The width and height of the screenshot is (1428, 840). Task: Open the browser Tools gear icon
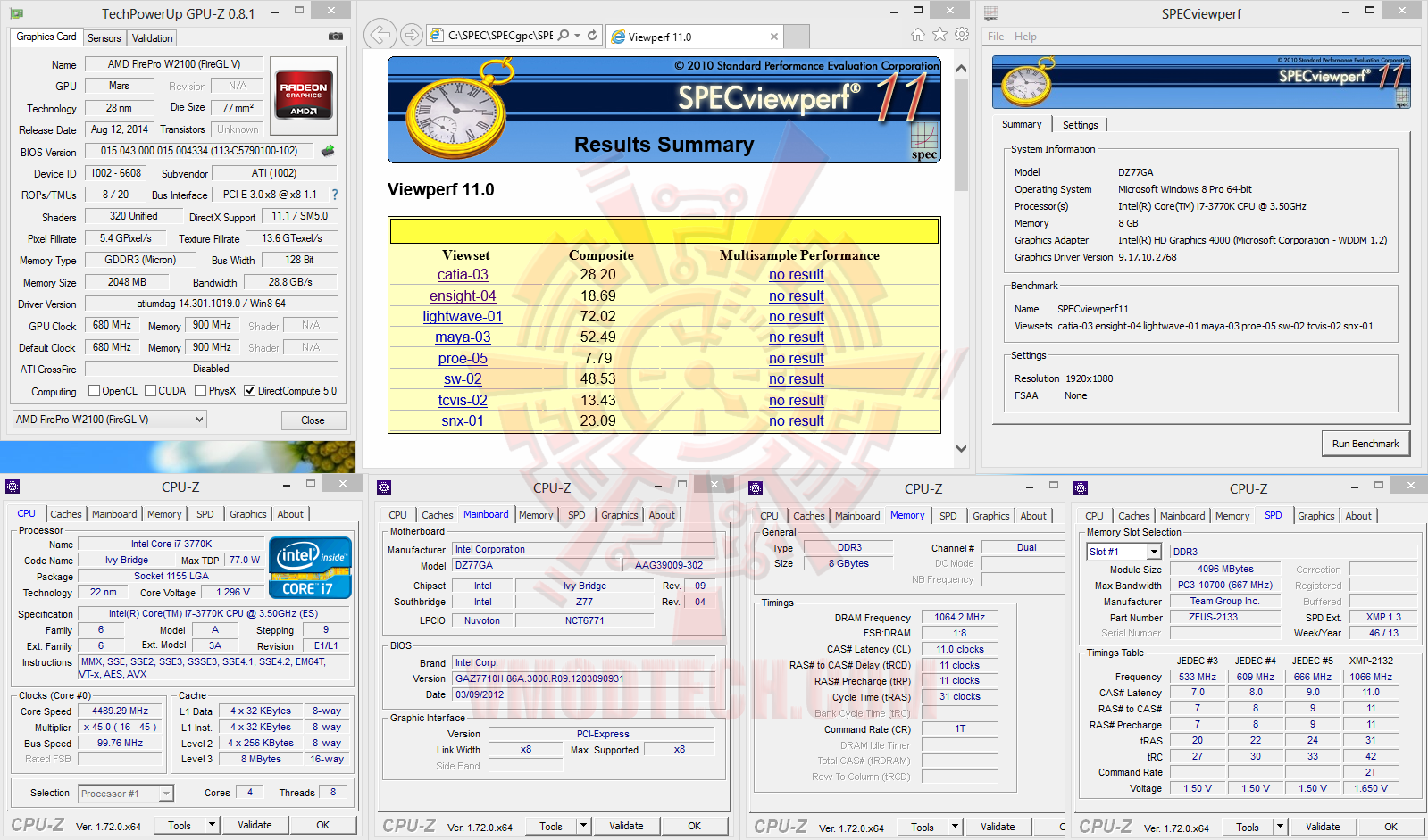click(962, 35)
